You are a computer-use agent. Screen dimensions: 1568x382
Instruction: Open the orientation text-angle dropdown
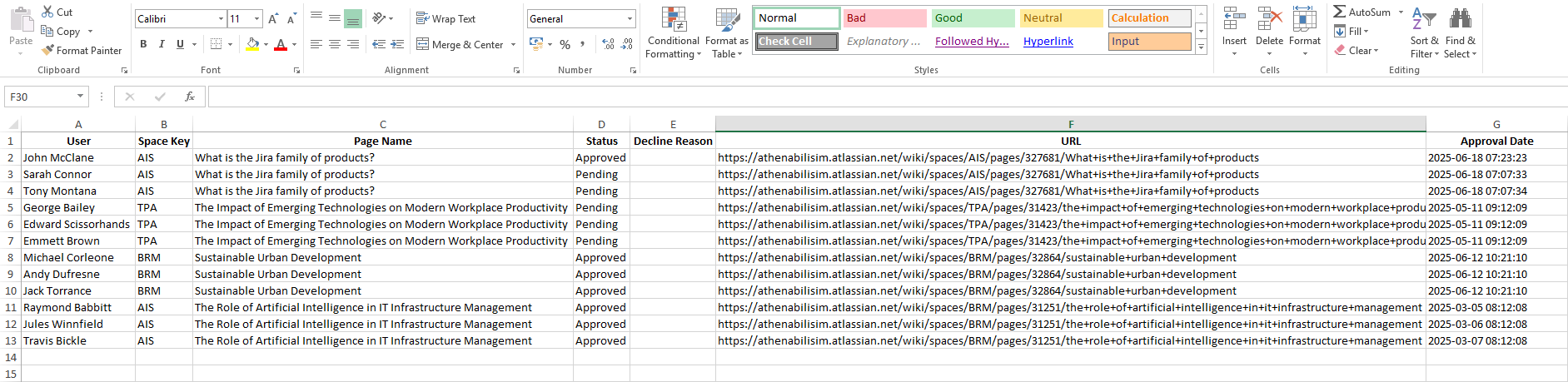[x=383, y=18]
